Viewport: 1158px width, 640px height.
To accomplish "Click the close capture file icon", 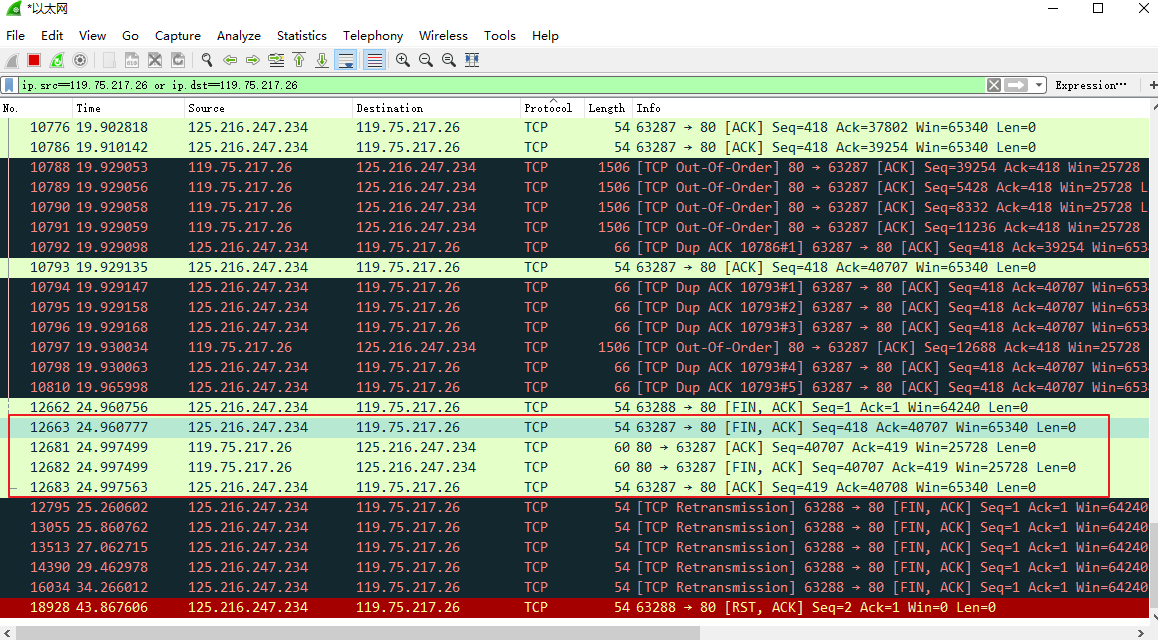I will point(154,61).
